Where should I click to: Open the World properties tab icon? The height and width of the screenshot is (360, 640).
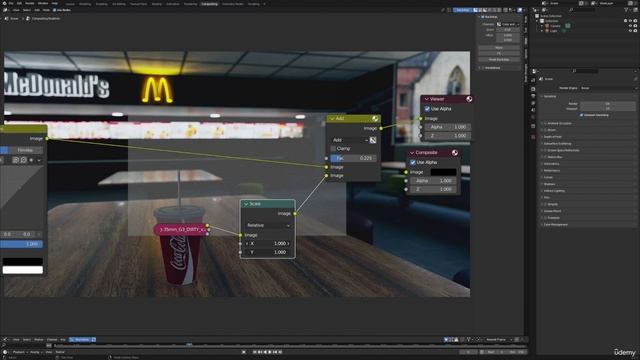coord(533,117)
